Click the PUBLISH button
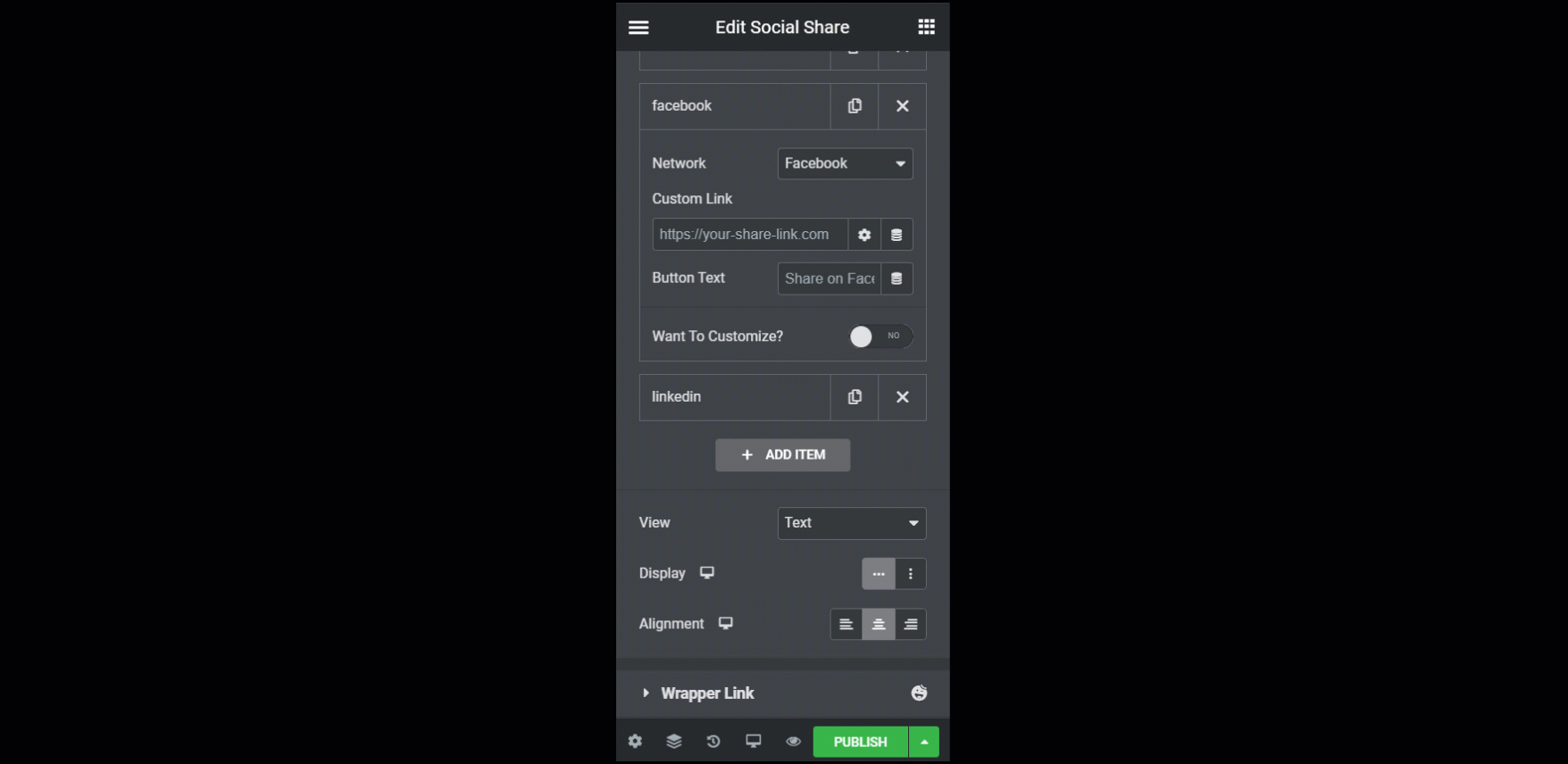This screenshot has width=1568, height=764. pos(861,742)
